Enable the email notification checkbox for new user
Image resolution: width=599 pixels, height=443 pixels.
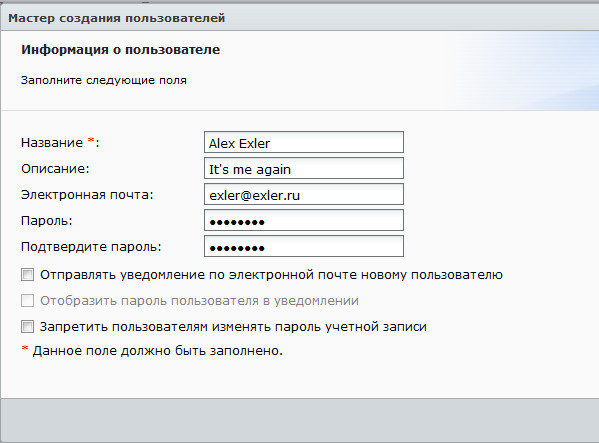tap(27, 275)
